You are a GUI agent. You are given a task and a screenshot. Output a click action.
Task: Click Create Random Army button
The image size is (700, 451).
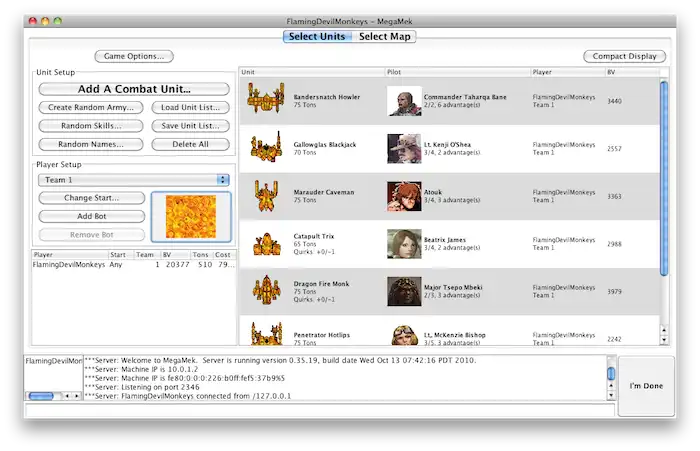(x=91, y=107)
